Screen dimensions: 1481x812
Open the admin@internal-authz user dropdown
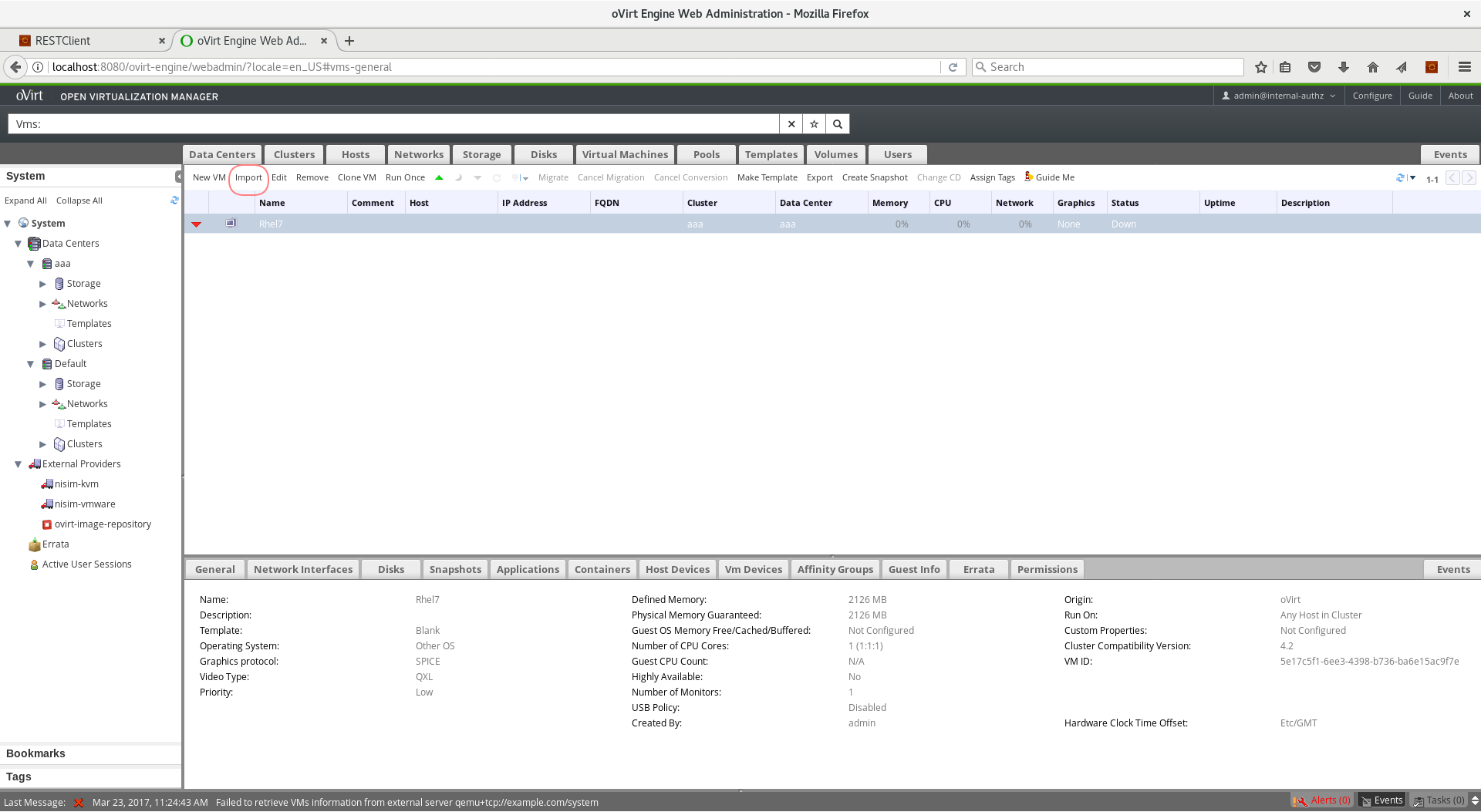point(1278,96)
